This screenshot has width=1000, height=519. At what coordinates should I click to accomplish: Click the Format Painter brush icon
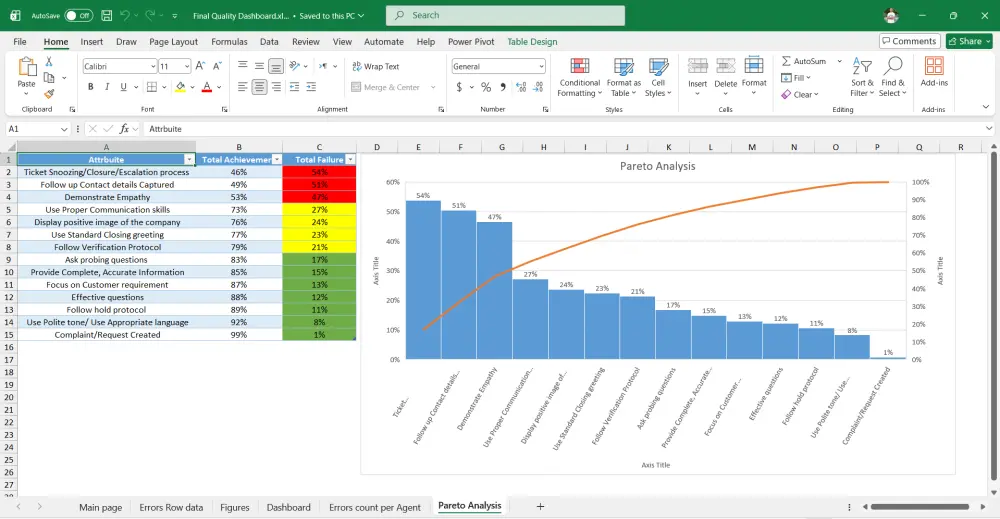[x=48, y=94]
